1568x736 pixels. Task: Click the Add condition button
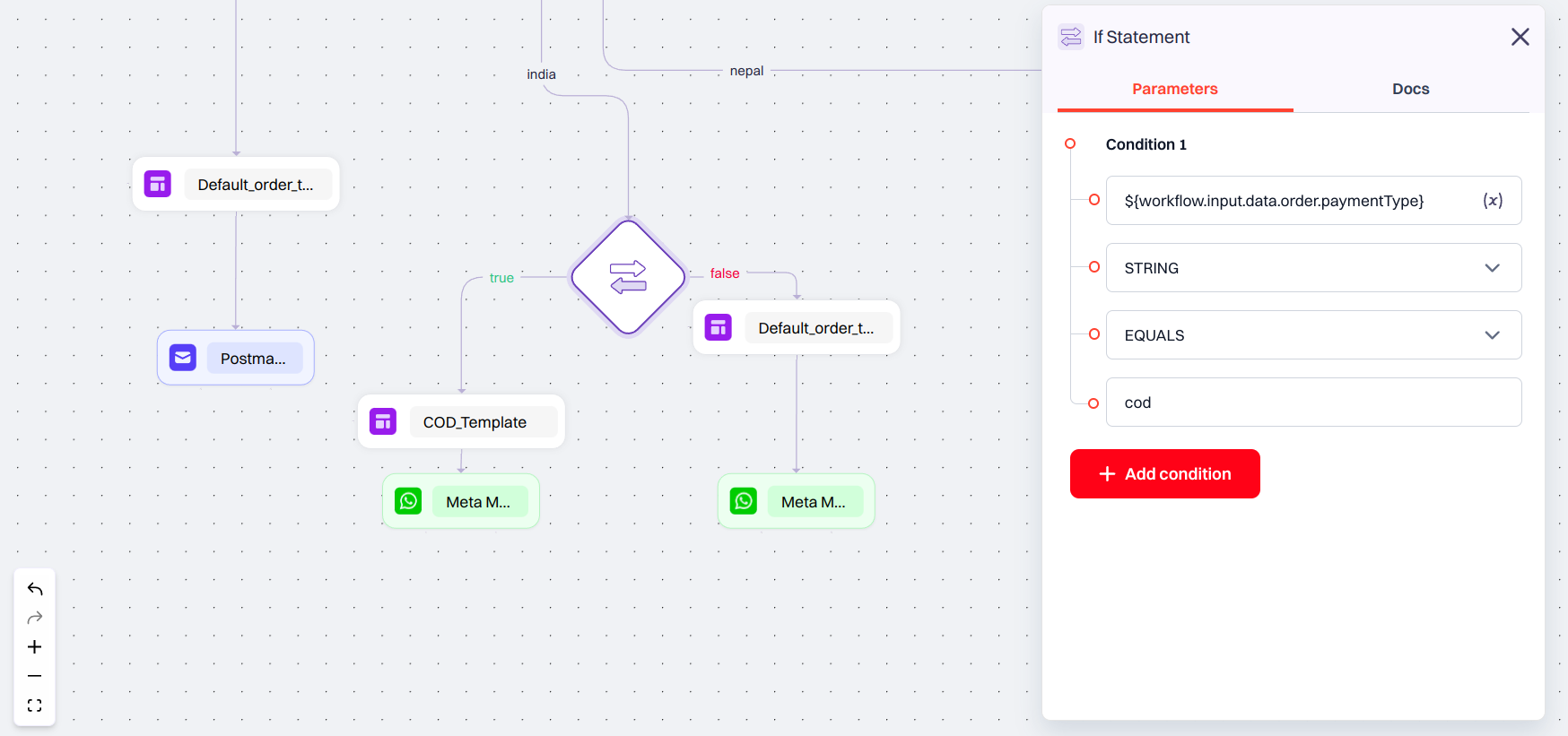click(1165, 473)
